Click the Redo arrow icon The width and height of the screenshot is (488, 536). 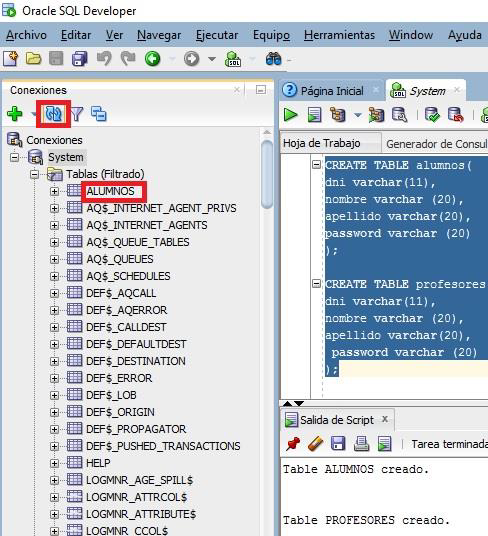[x=128, y=59]
